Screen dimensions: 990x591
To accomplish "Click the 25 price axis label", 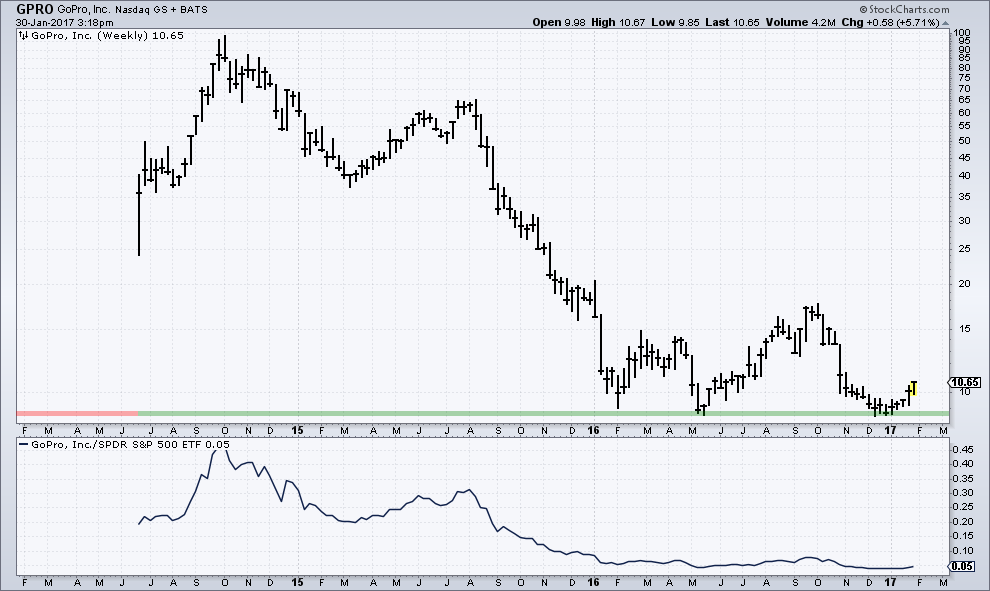I will 964,249.
